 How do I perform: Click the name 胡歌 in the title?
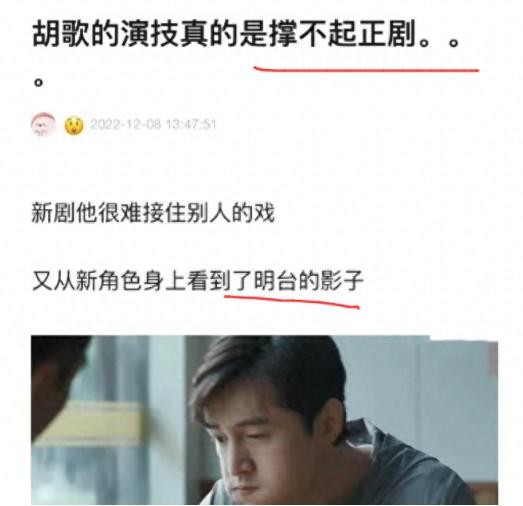61,33
